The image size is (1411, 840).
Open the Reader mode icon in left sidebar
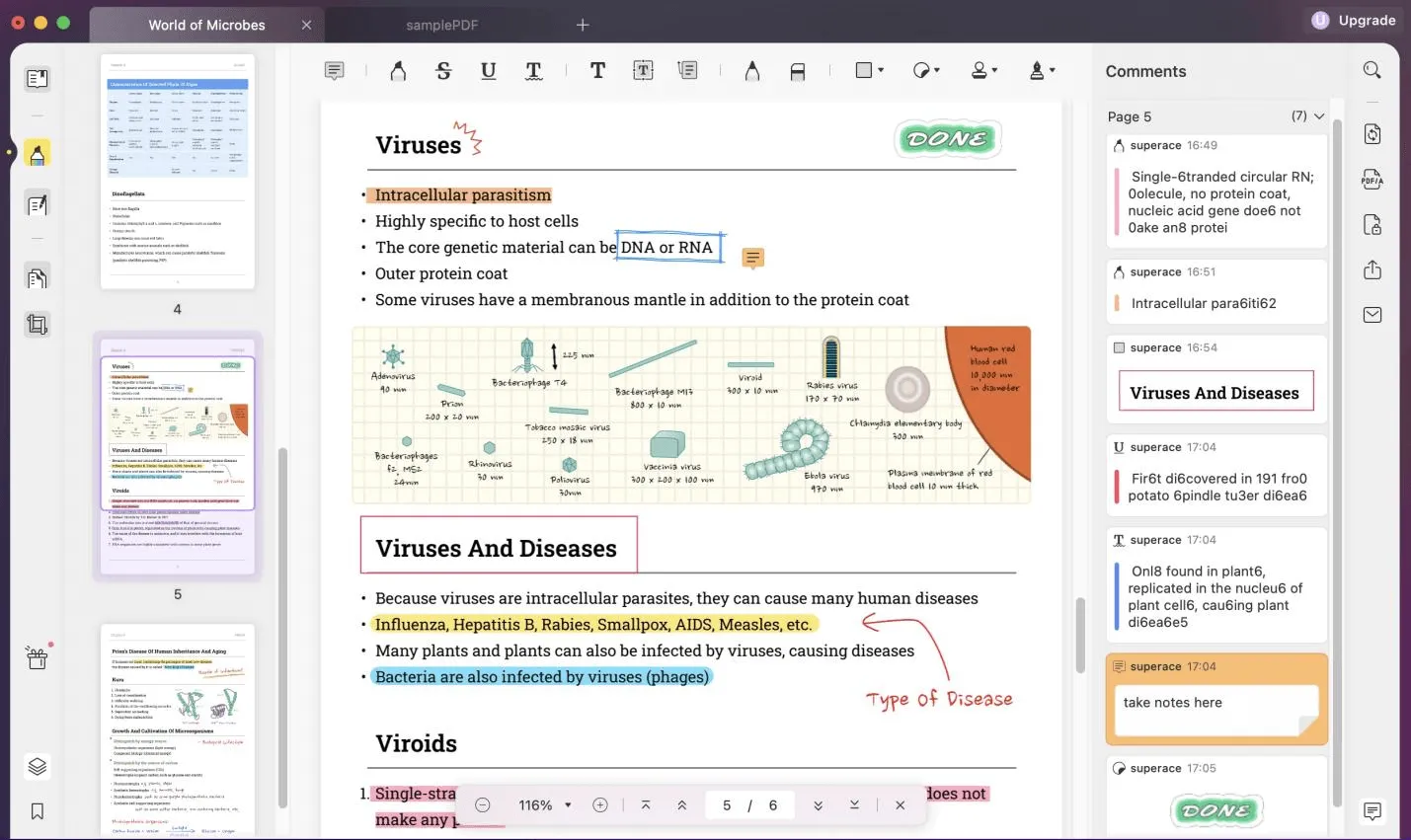38,79
